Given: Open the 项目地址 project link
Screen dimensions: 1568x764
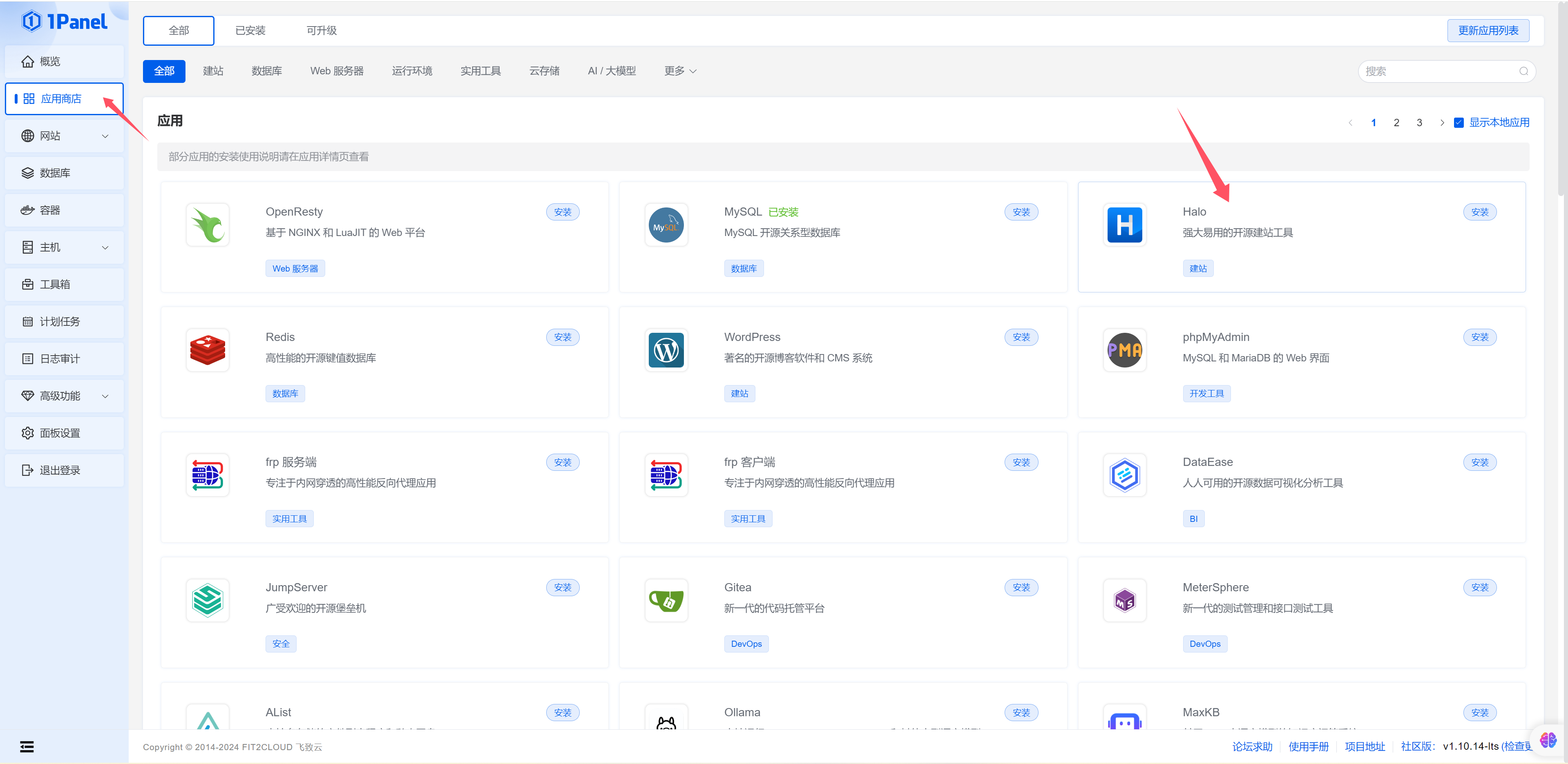Looking at the screenshot, I should 1365,747.
